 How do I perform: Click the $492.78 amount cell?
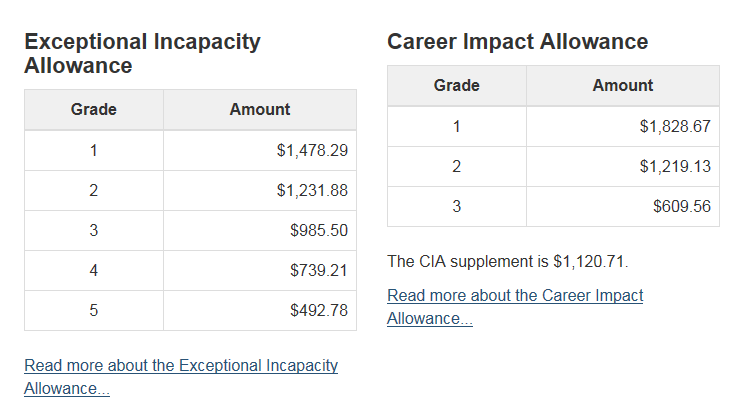pos(260,310)
